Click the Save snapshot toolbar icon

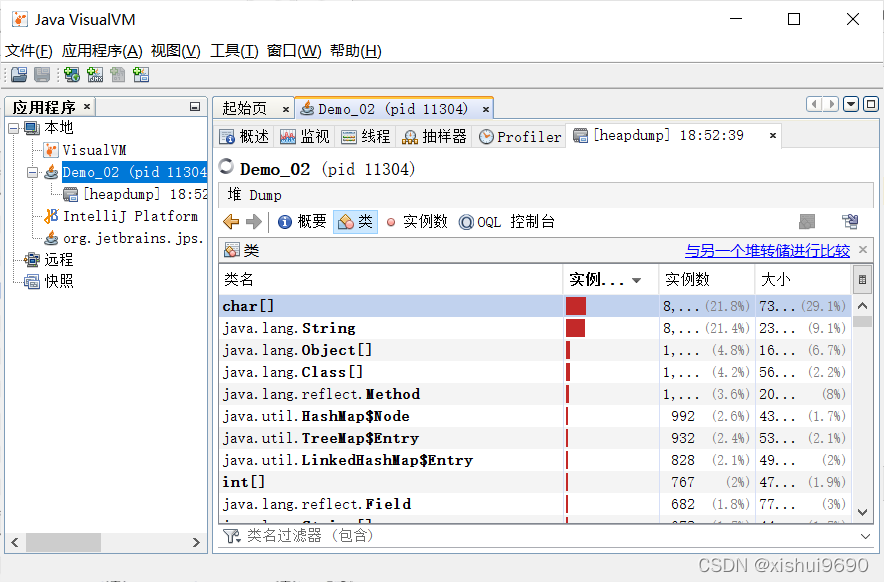(42, 74)
